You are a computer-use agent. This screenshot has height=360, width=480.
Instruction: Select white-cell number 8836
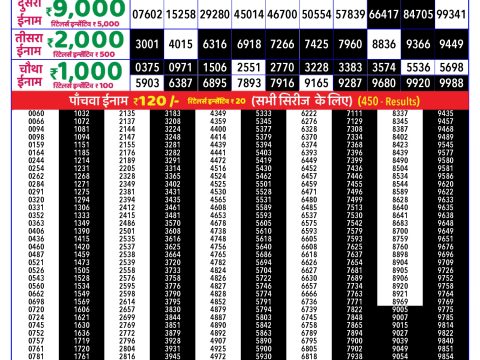click(x=384, y=44)
